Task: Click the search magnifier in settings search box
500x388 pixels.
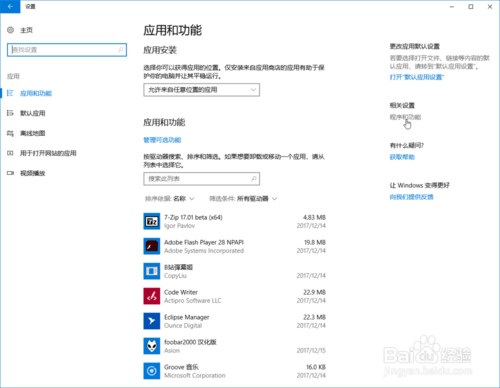Action: 121,50
